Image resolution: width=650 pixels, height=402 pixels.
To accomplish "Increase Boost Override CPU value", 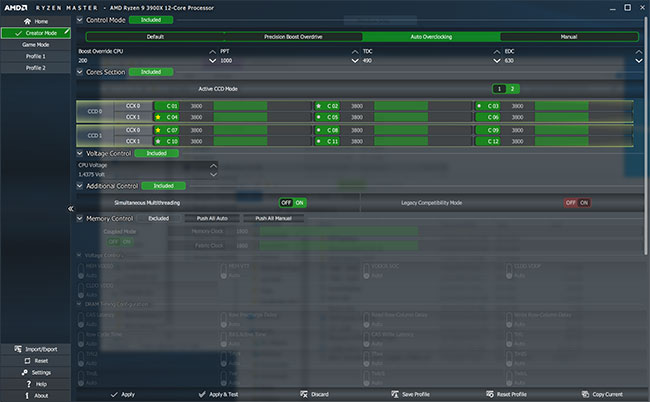I will 212,52.
